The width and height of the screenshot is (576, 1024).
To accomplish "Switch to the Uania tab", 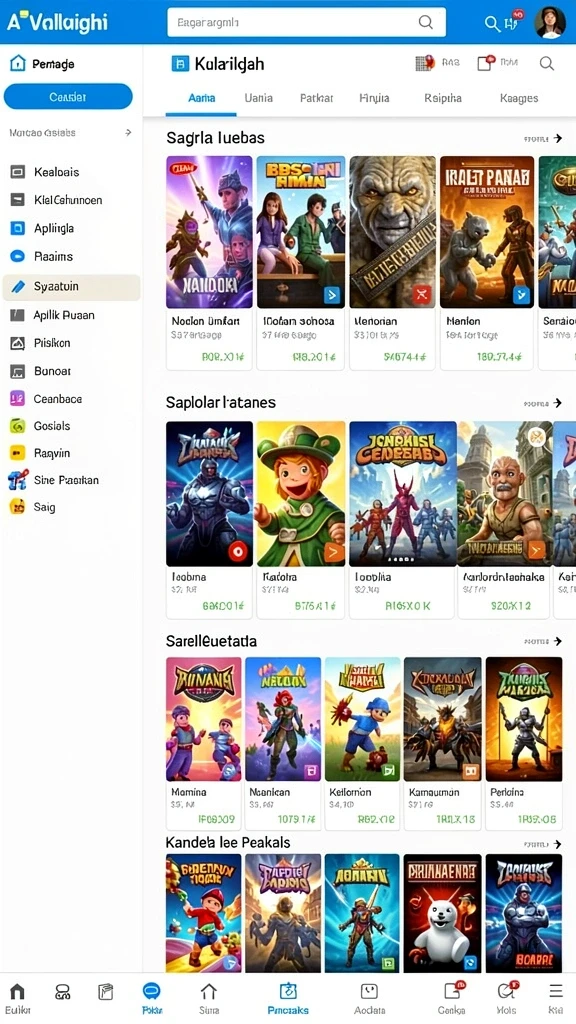I will click(x=259, y=98).
